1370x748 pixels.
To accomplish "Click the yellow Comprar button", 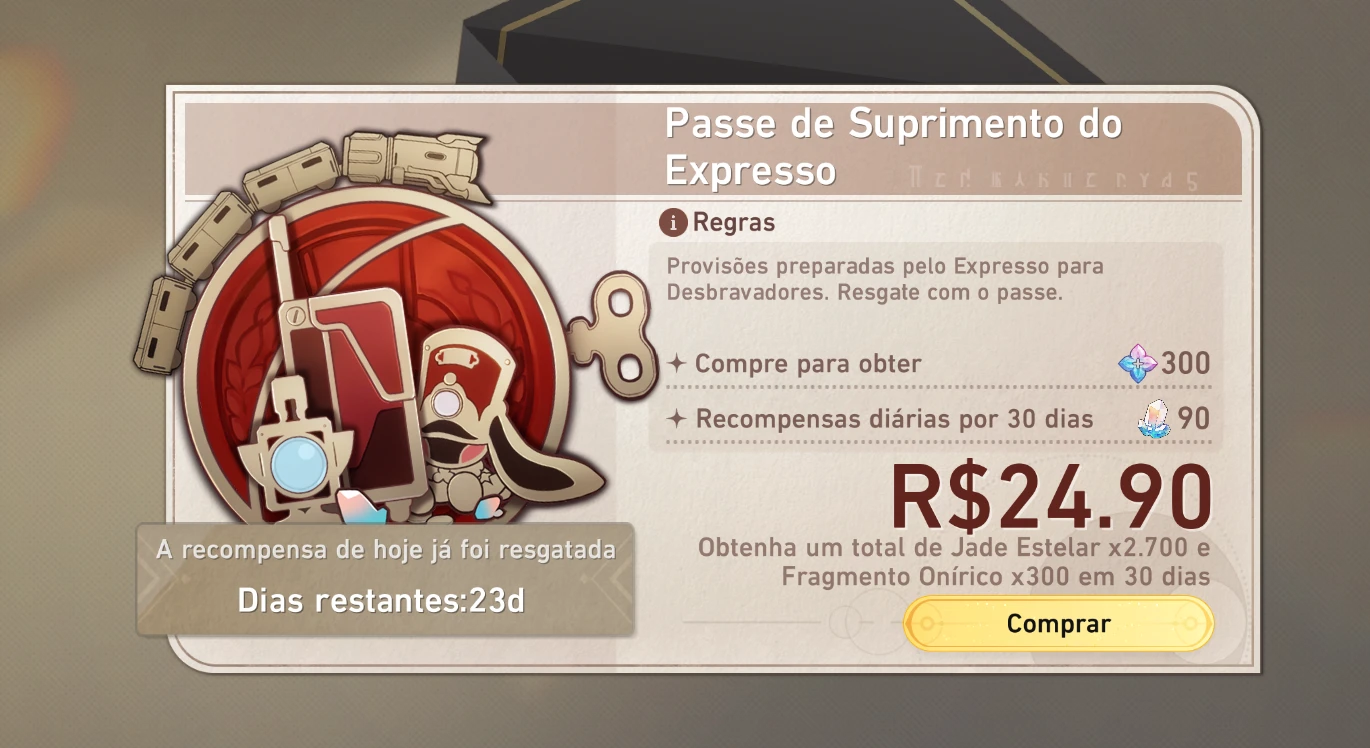I will (x=1058, y=624).
